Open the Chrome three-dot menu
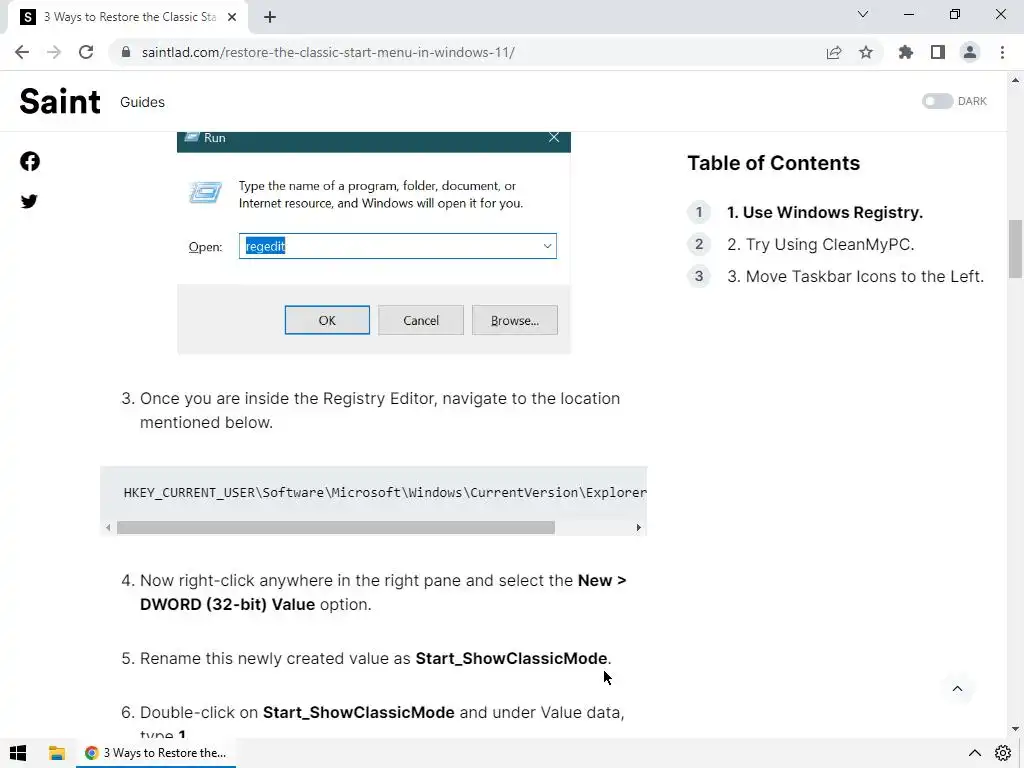Viewport: 1024px width, 768px height. [x=1002, y=52]
